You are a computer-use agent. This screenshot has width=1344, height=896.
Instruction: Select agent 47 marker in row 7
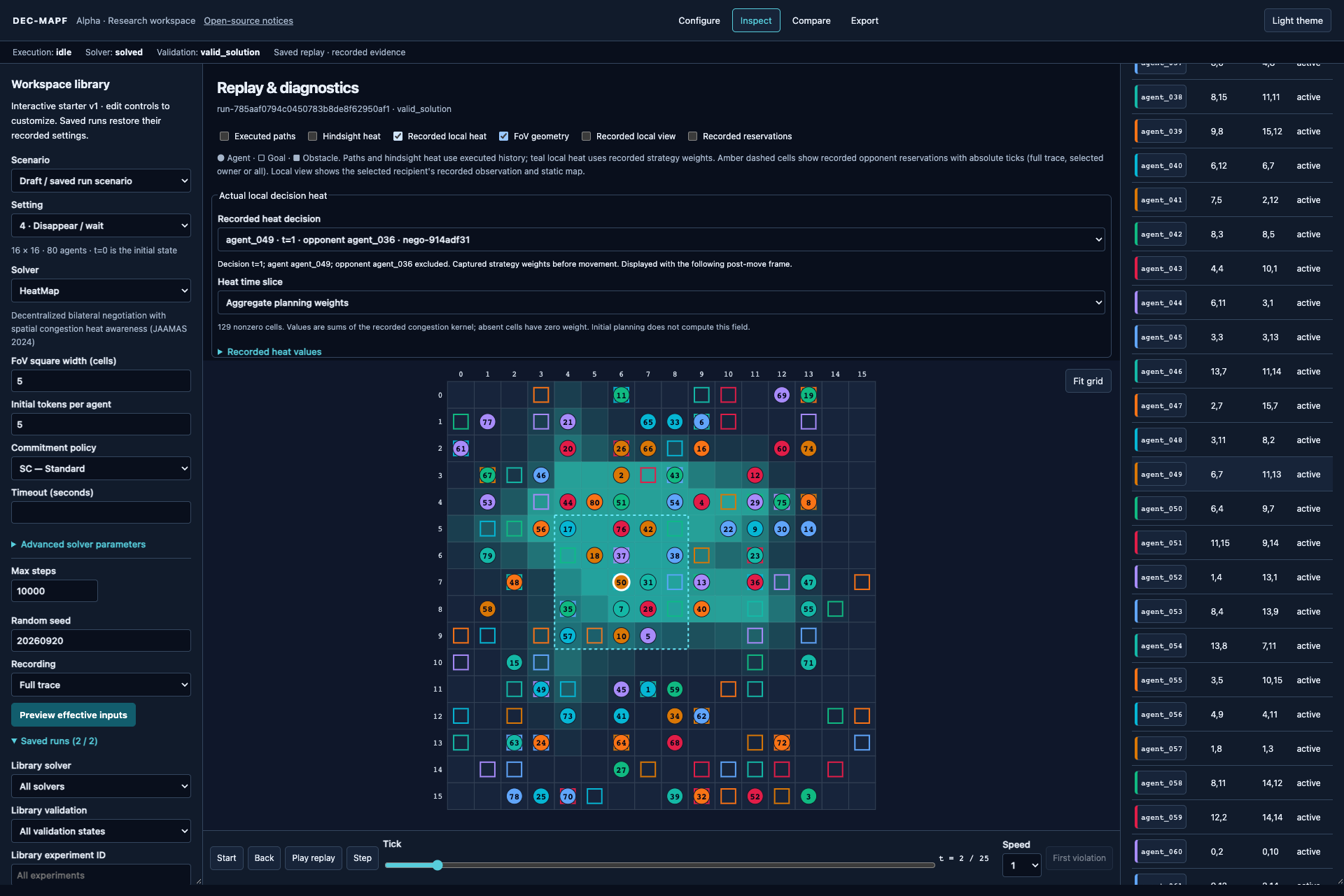coord(808,582)
